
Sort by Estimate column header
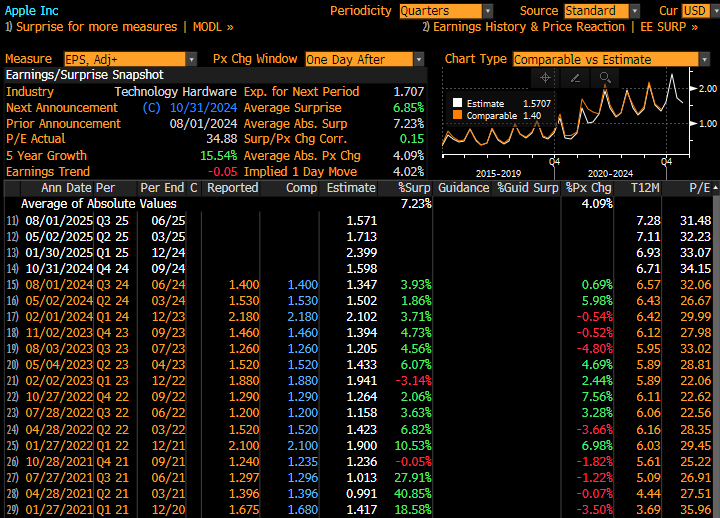tap(351, 188)
